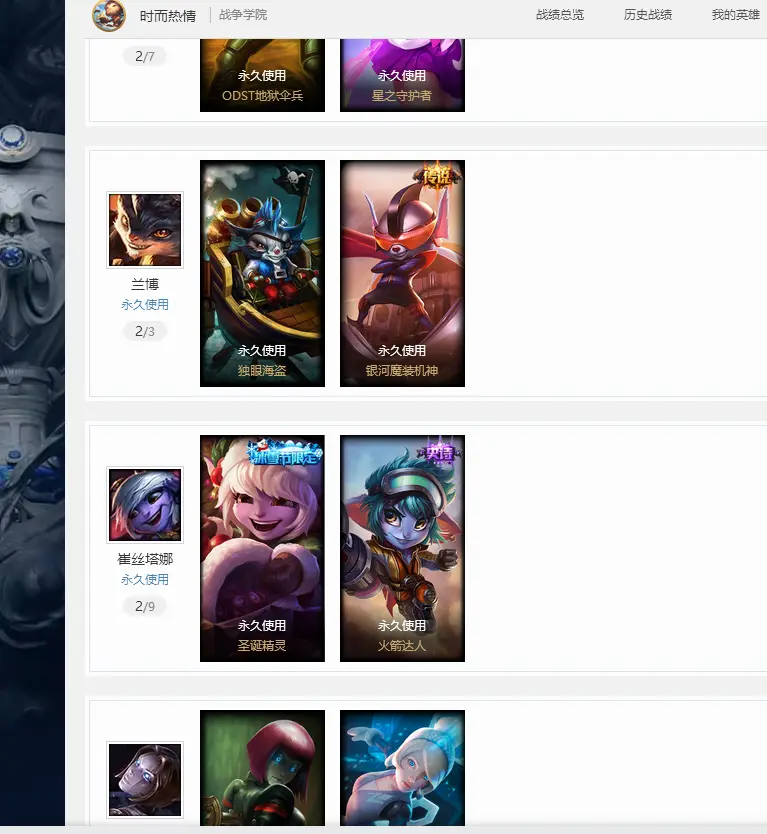Image resolution: width=767 pixels, height=834 pixels.
Task: Click the 史诗 badge on 火箭达人
Action: 439,452
